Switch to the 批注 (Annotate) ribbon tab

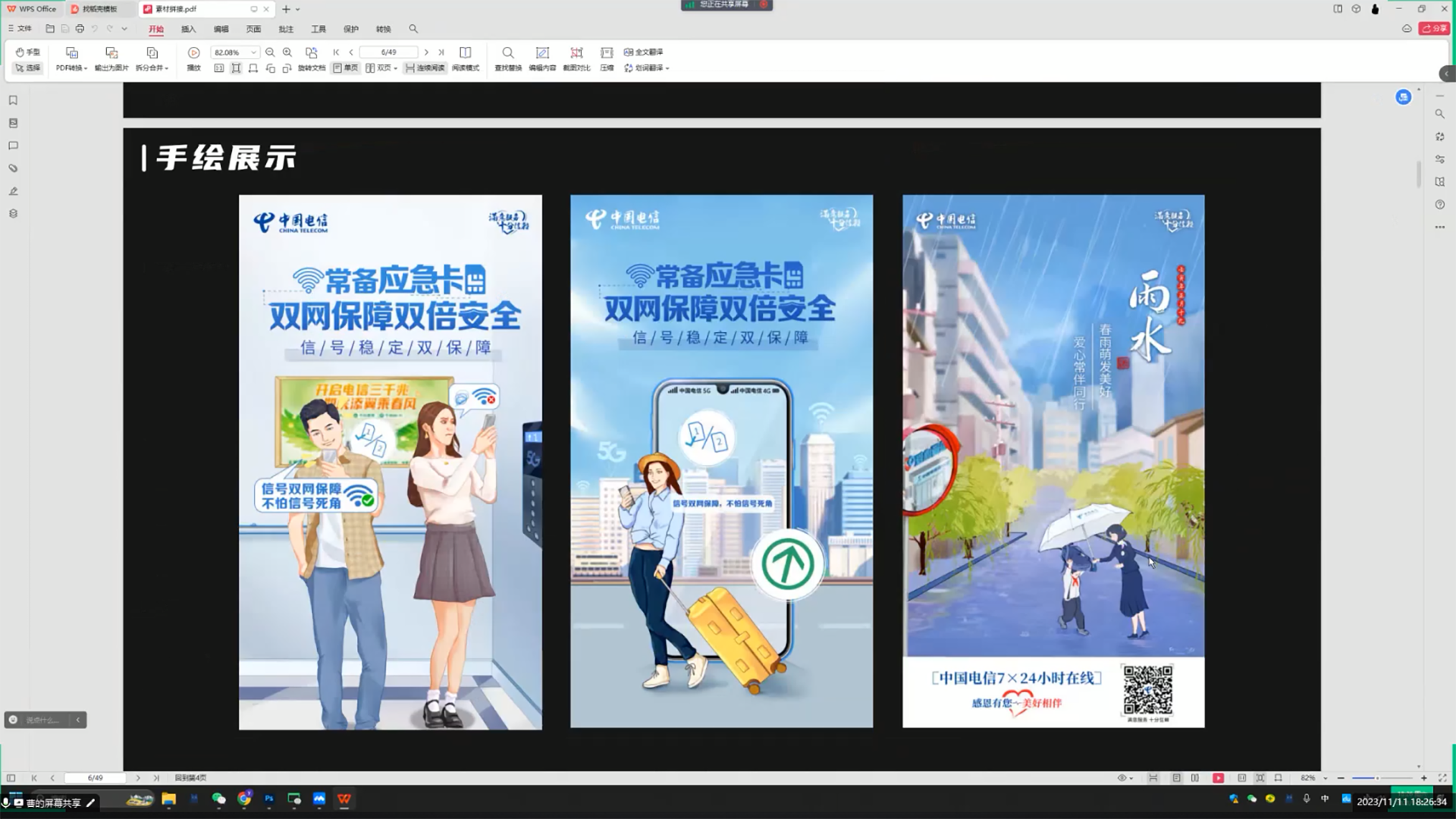pos(285,29)
